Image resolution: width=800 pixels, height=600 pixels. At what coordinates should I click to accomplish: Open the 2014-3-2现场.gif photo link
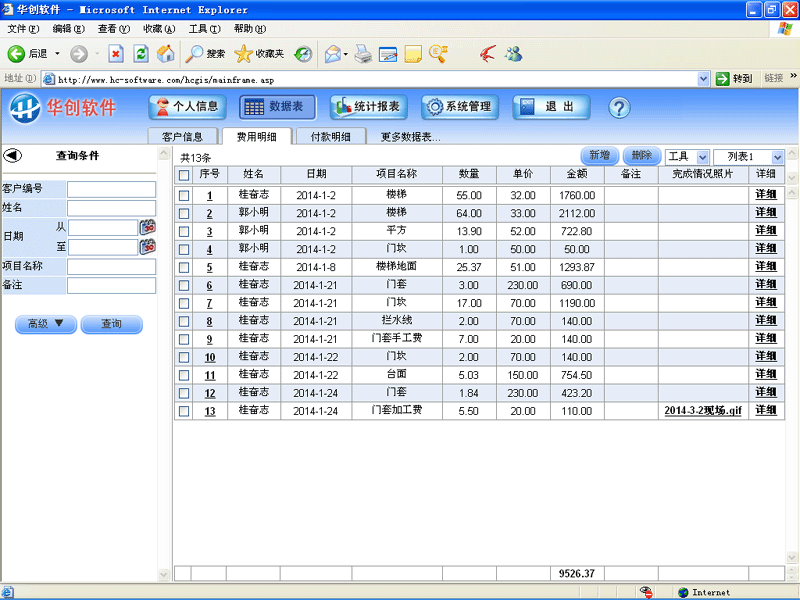(x=702, y=411)
